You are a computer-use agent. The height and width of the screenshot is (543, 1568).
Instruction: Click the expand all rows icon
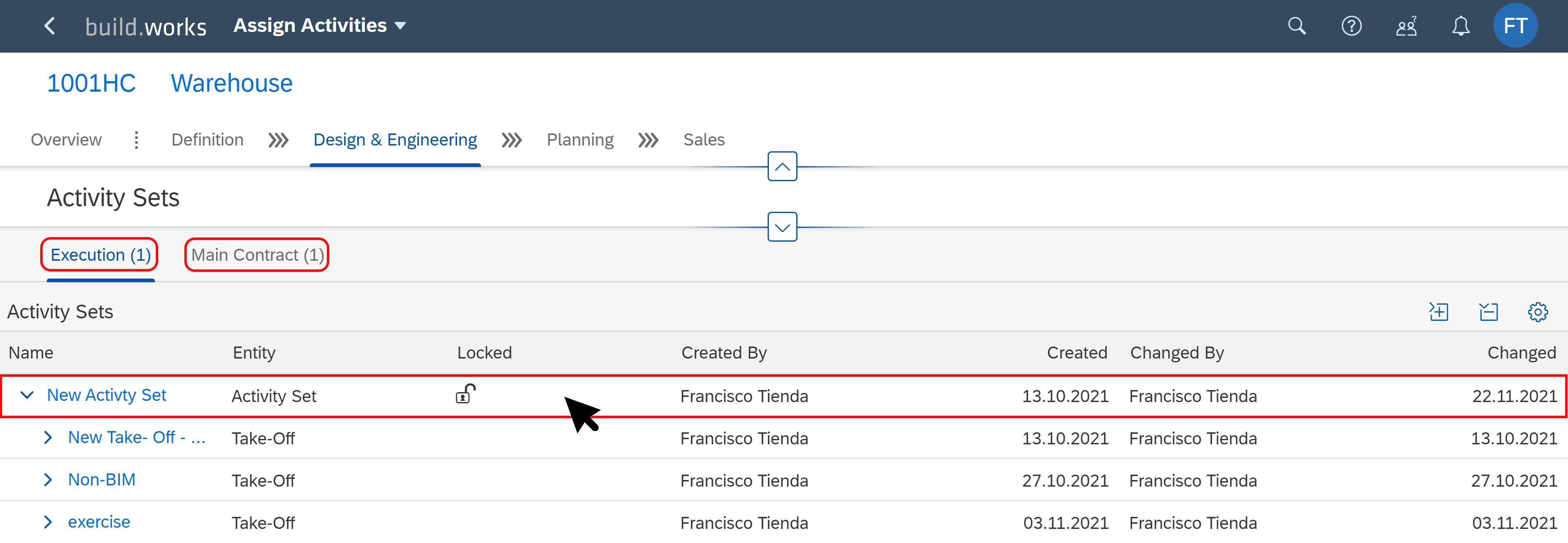point(1439,312)
